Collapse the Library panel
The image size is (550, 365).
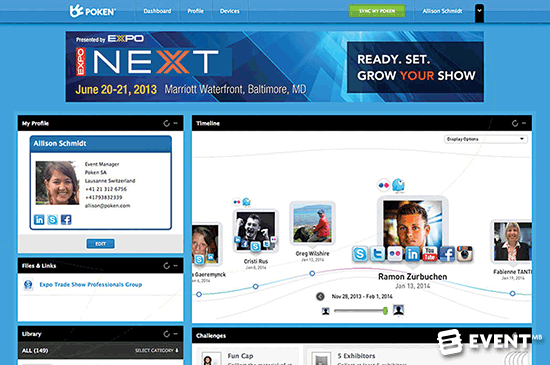[175, 334]
